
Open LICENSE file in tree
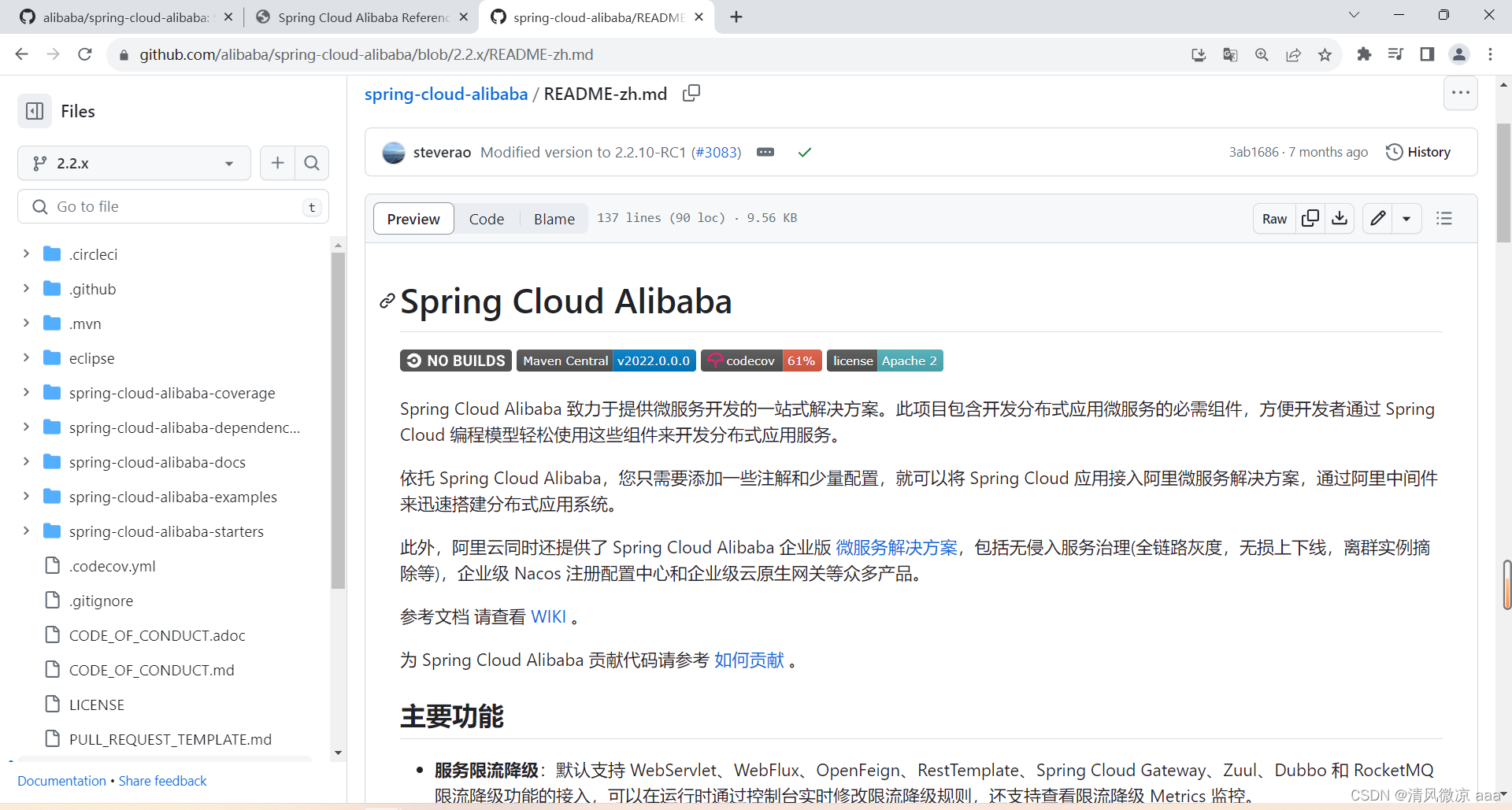tap(96, 704)
